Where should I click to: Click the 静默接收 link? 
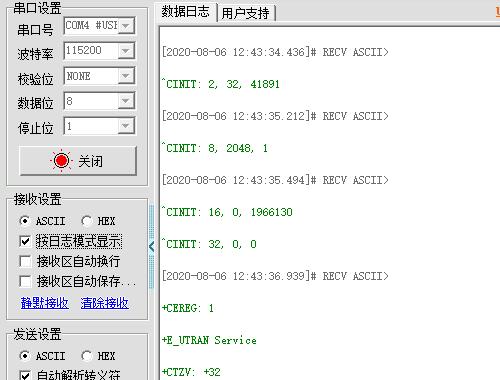45,303
